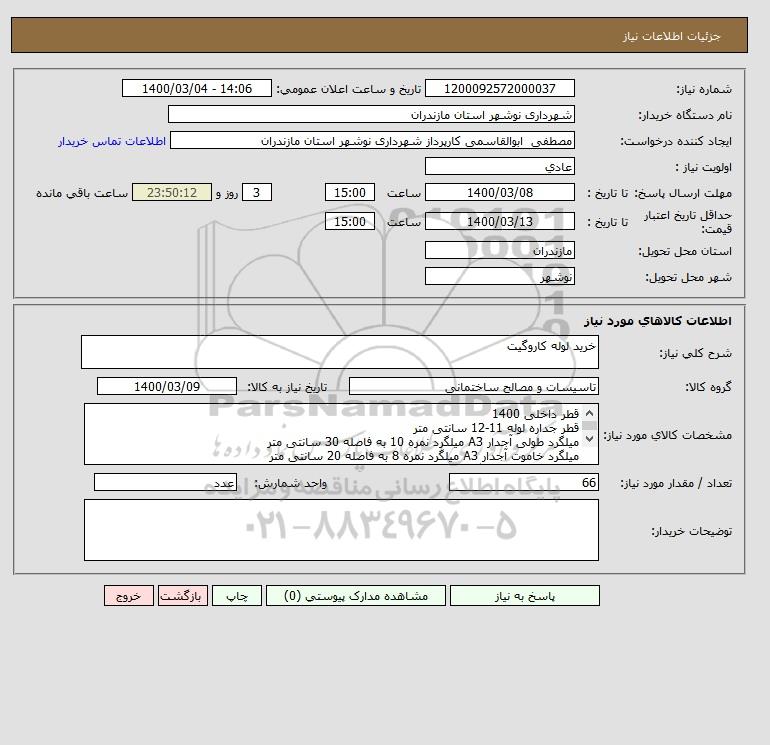The width and height of the screenshot is (770, 745).
Task: Click the label شهر محل تحویل
Action: (x=688, y=277)
